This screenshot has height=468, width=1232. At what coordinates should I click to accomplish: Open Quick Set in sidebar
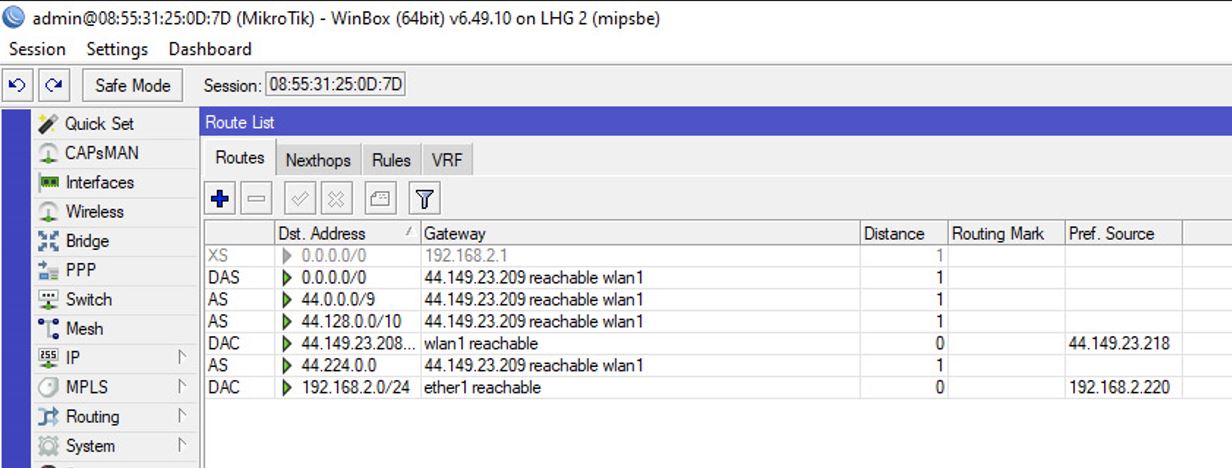(99, 124)
